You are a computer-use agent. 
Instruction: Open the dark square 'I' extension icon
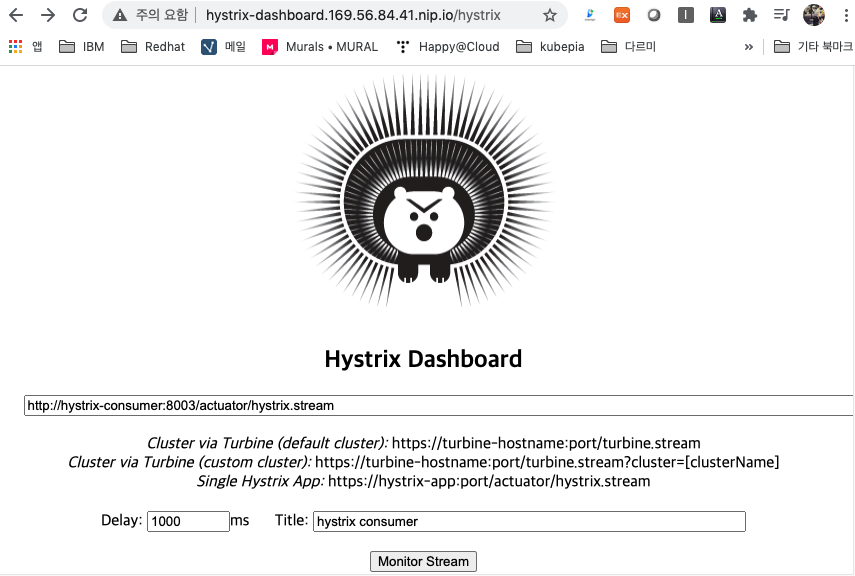[x=685, y=15]
